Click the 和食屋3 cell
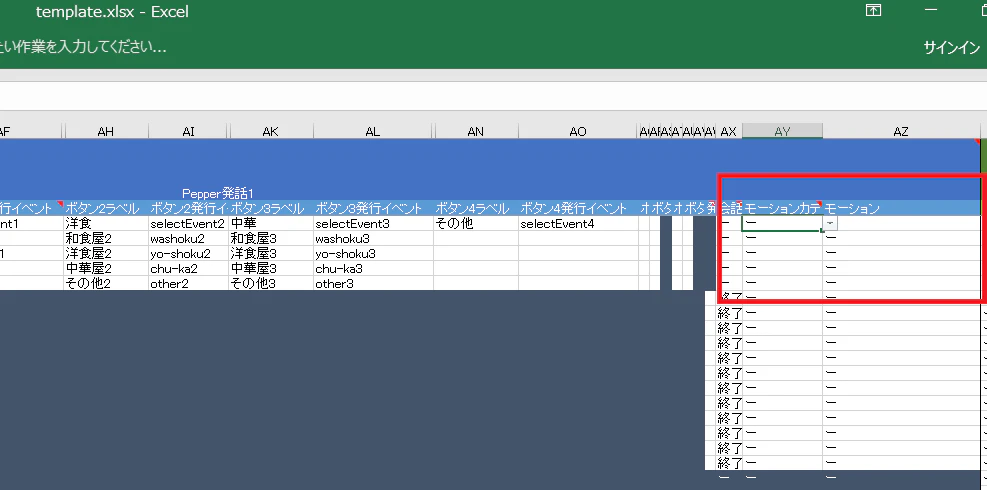The image size is (987, 490). (271, 239)
